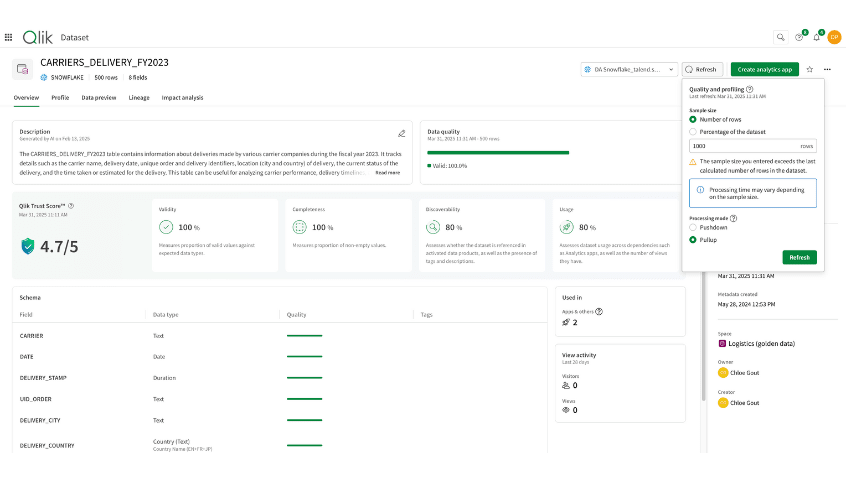The height and width of the screenshot is (496, 846).
Task: Click the top Refresh toolbar button
Action: (702, 69)
